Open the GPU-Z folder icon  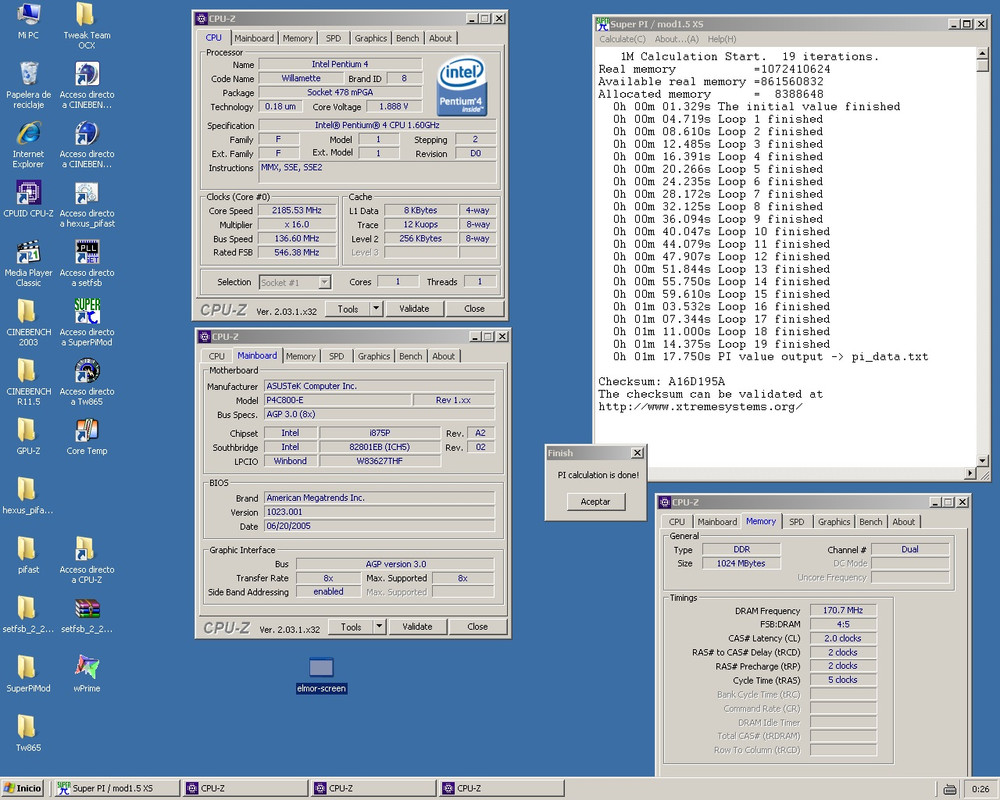(28, 436)
